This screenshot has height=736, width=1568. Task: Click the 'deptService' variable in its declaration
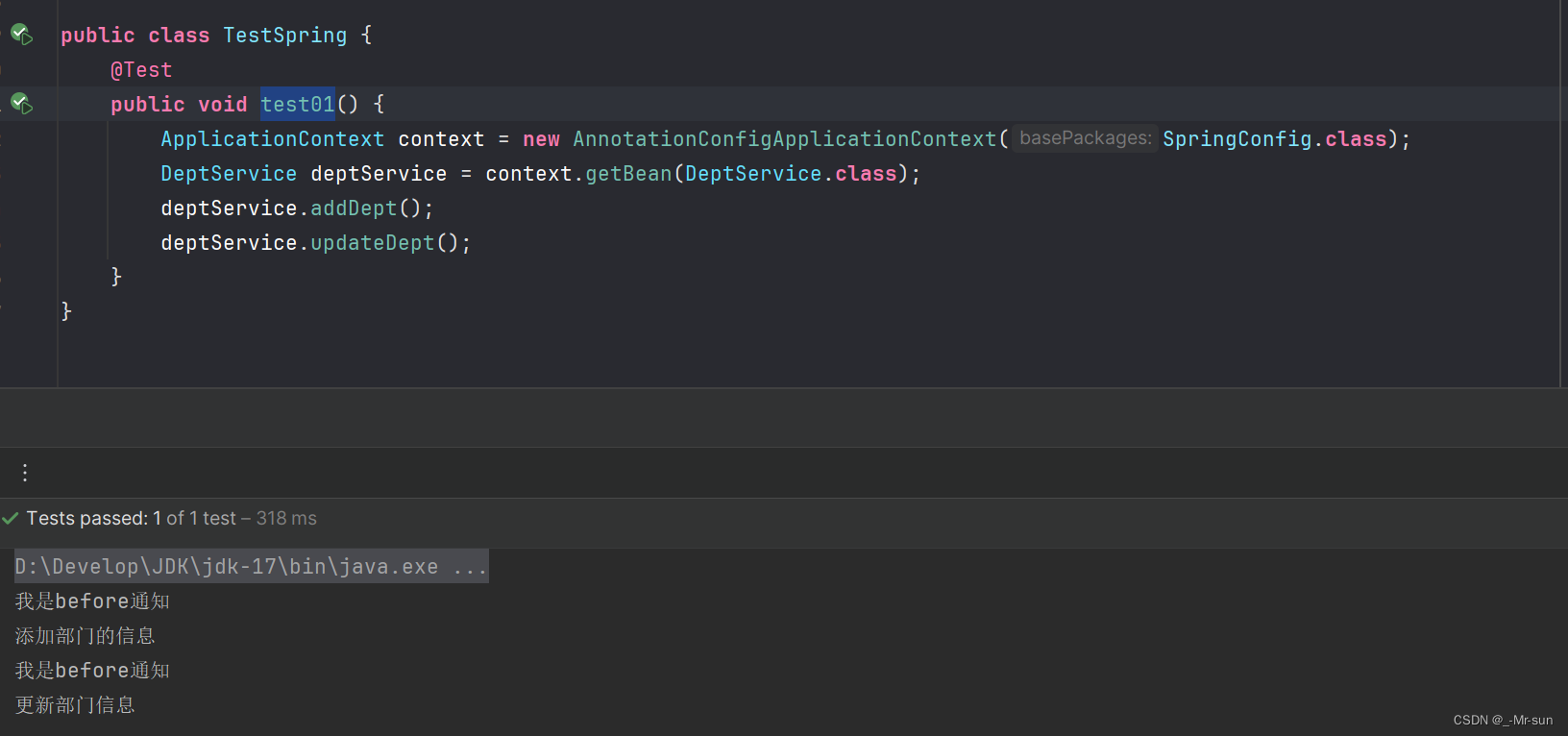(x=379, y=174)
